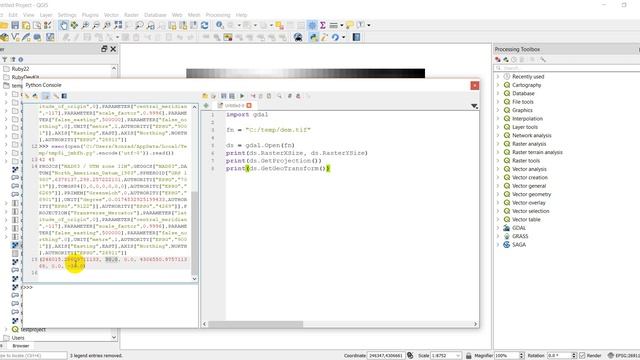
Task: Close the Python Console window
Action: (475, 85)
